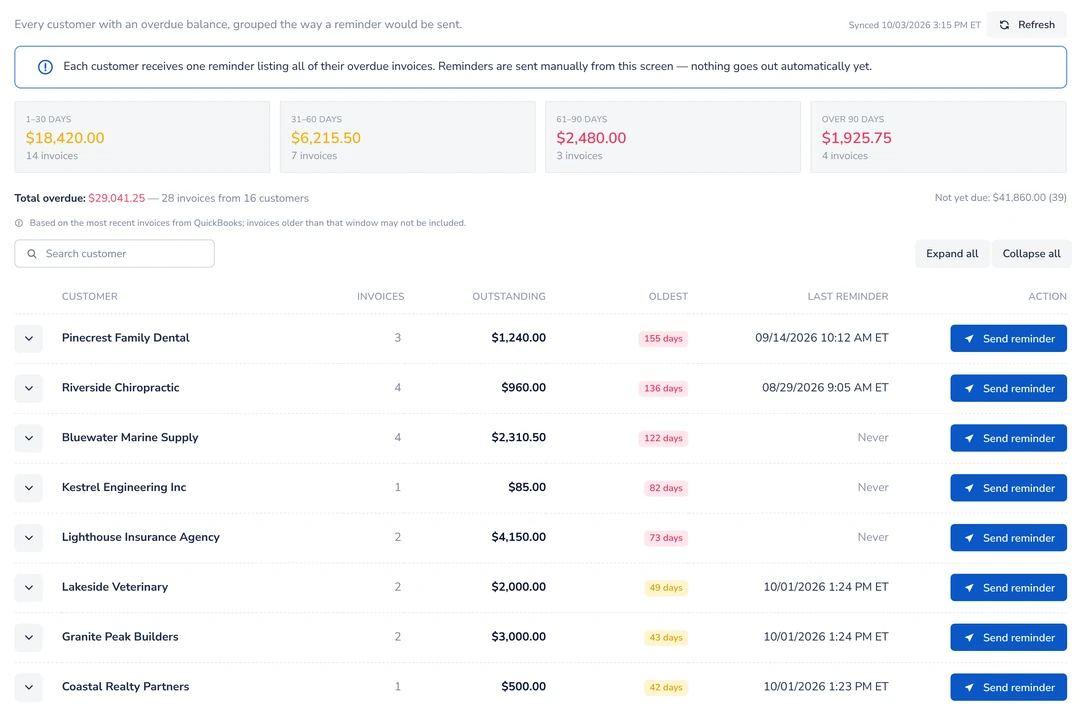Click paper-plane icon in Kestrel Engineering Inc row
Image resolution: width=1080 pixels, height=708 pixels.
[x=969, y=488]
